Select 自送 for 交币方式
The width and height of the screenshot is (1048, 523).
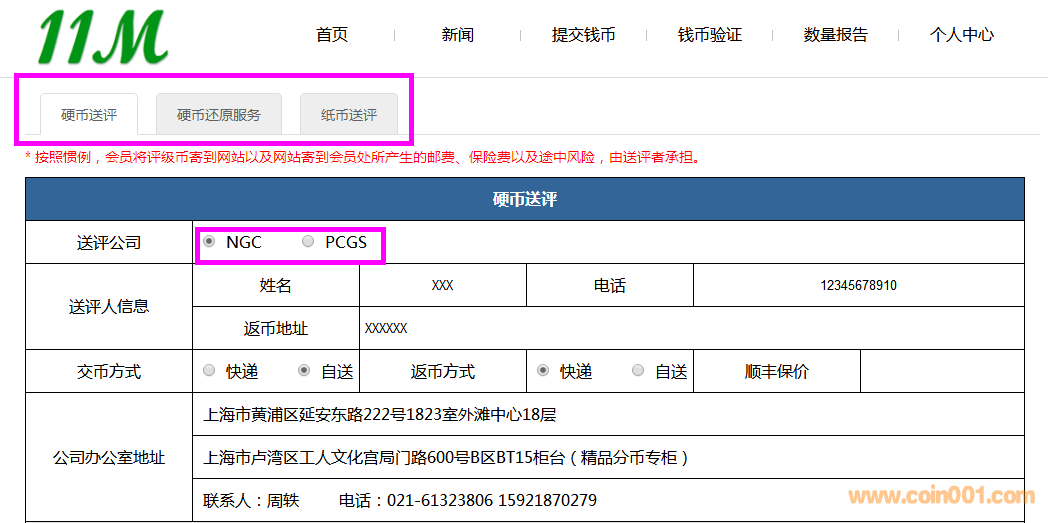click(x=304, y=371)
